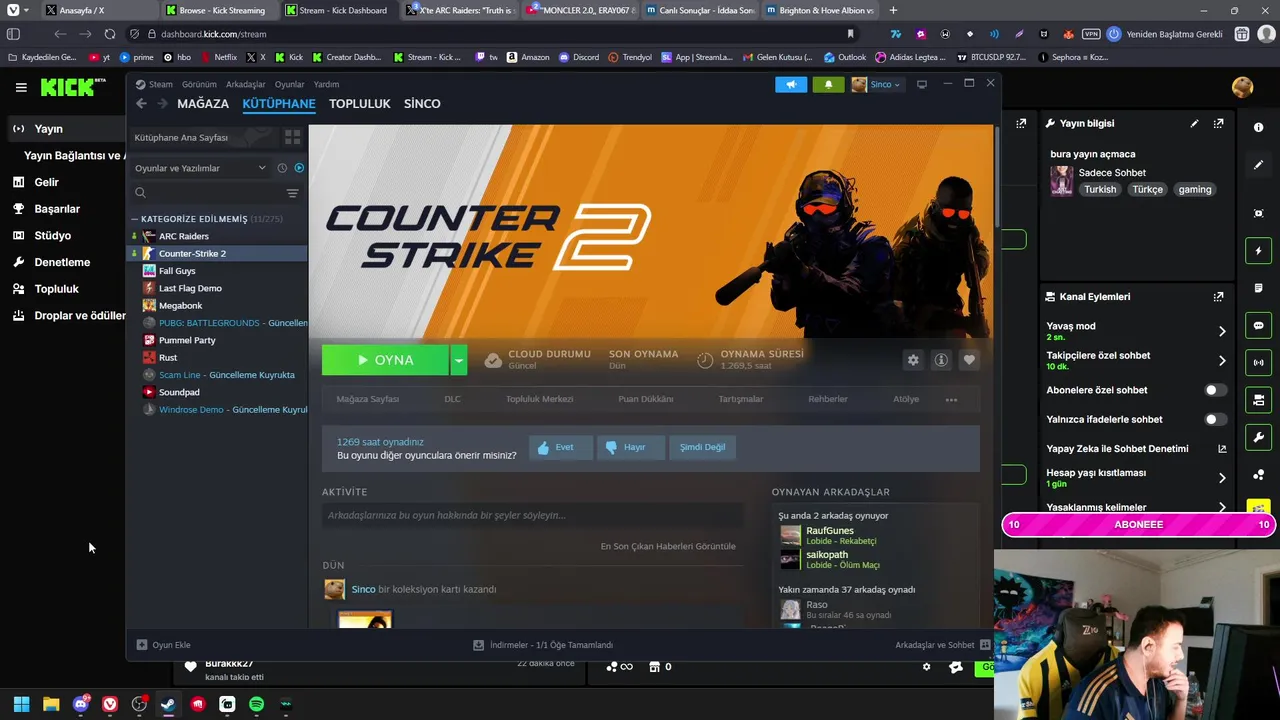This screenshot has width=1280, height=720.
Task: Select Megabonk in library list
Action: [180, 305]
